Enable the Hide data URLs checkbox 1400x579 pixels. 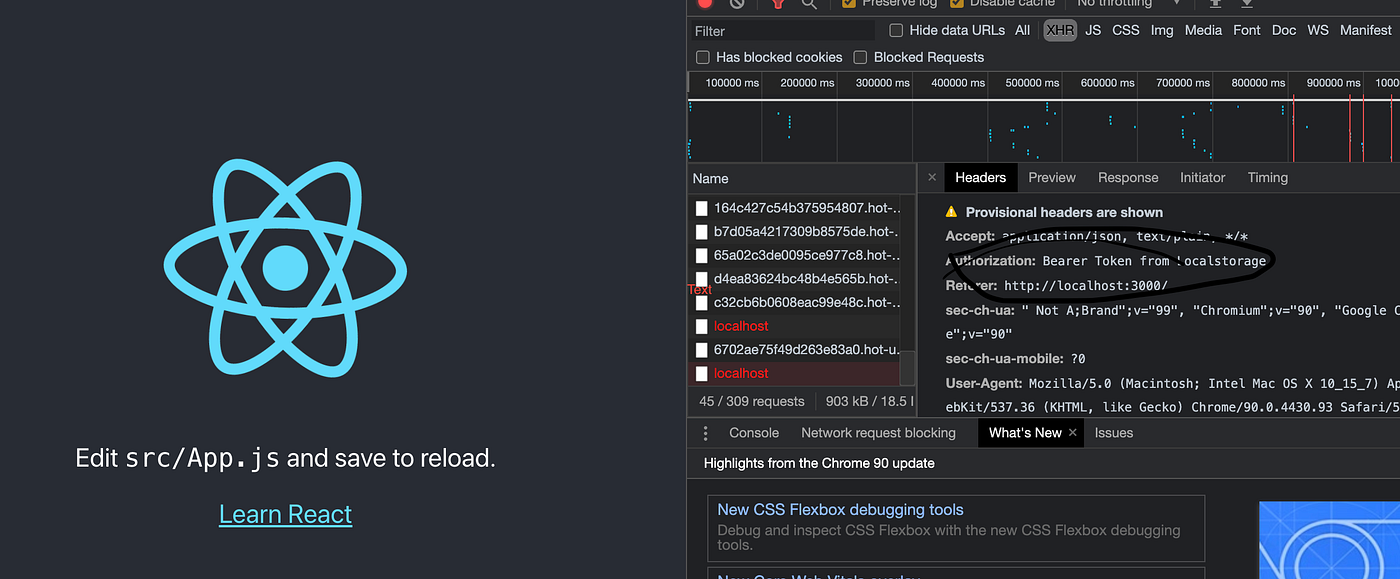895,30
